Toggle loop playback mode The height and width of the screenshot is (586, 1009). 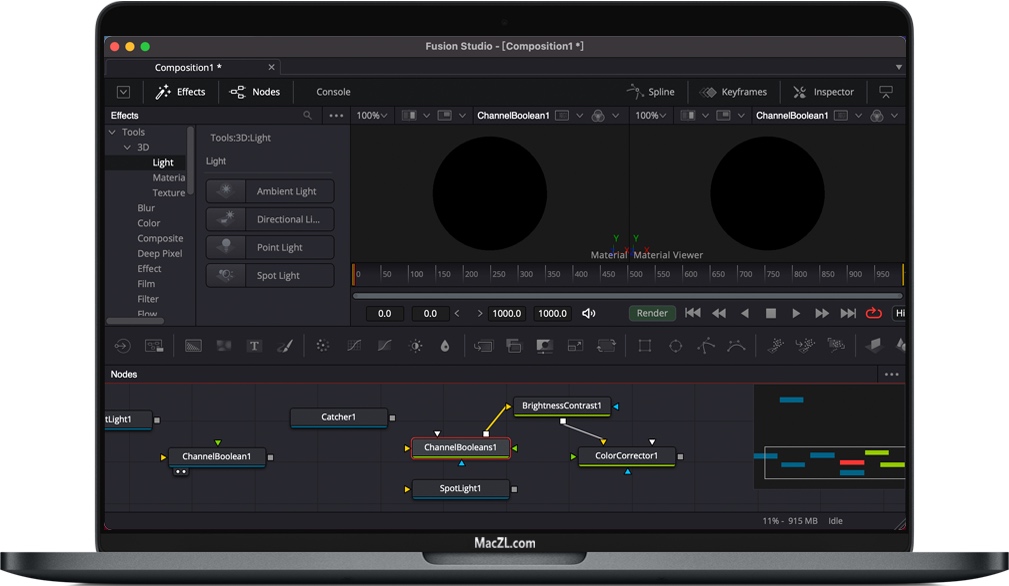pyautogui.click(x=873, y=313)
